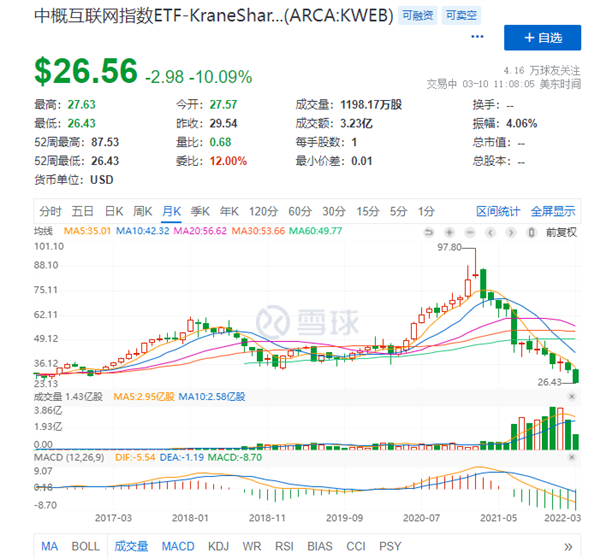Zoom in the K-line chart with the plus icon

point(449,232)
